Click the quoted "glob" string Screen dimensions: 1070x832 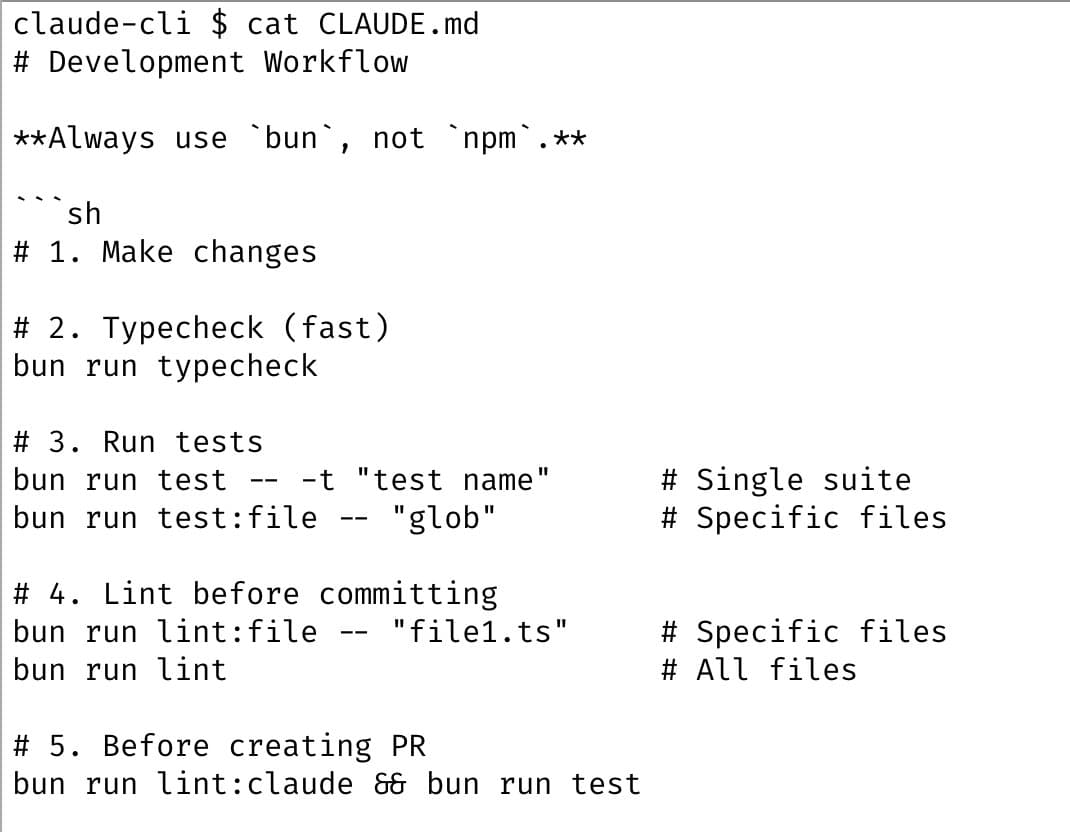click(444, 518)
